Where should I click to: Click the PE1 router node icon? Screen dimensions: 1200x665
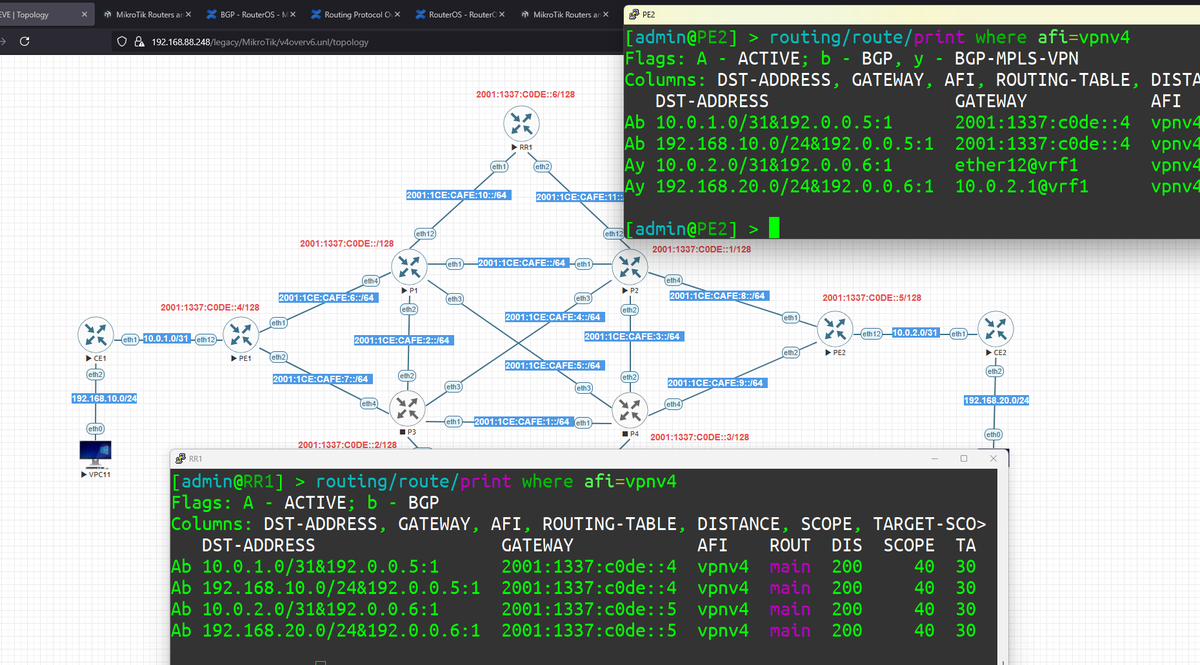(240, 335)
